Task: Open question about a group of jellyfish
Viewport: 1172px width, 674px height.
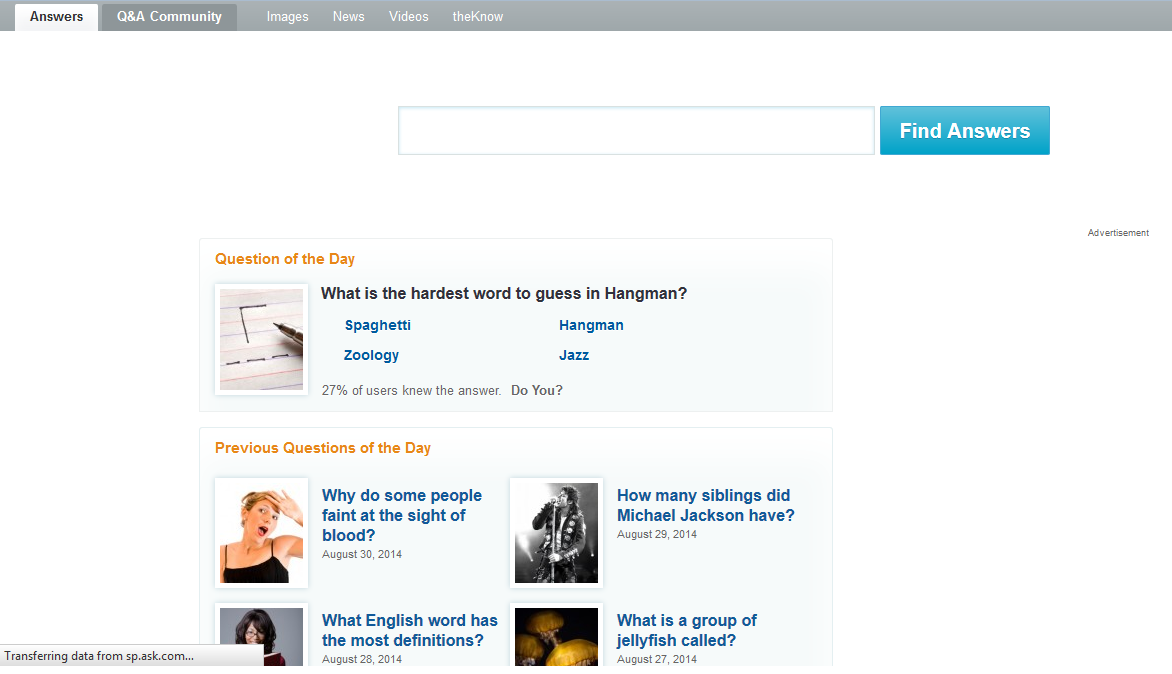Action: [x=686, y=630]
